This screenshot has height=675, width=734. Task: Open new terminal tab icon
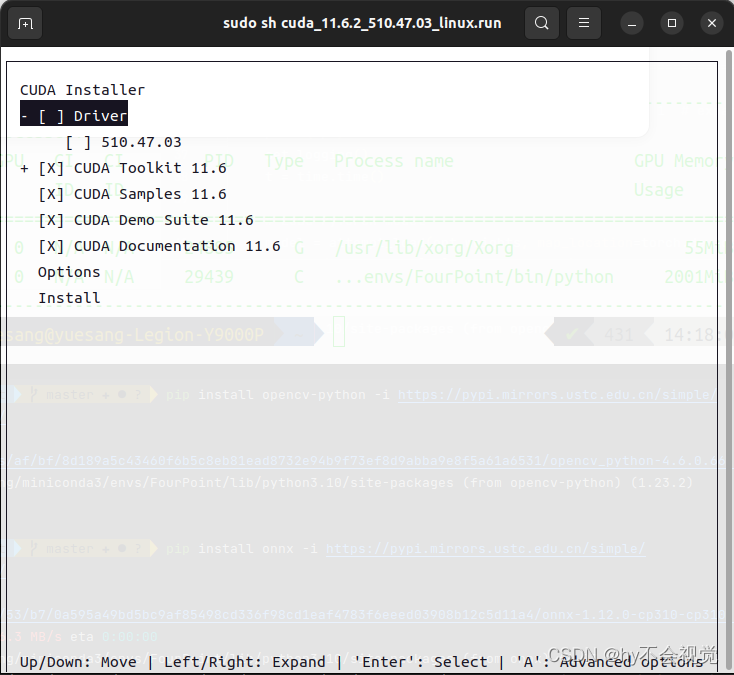tap(25, 23)
